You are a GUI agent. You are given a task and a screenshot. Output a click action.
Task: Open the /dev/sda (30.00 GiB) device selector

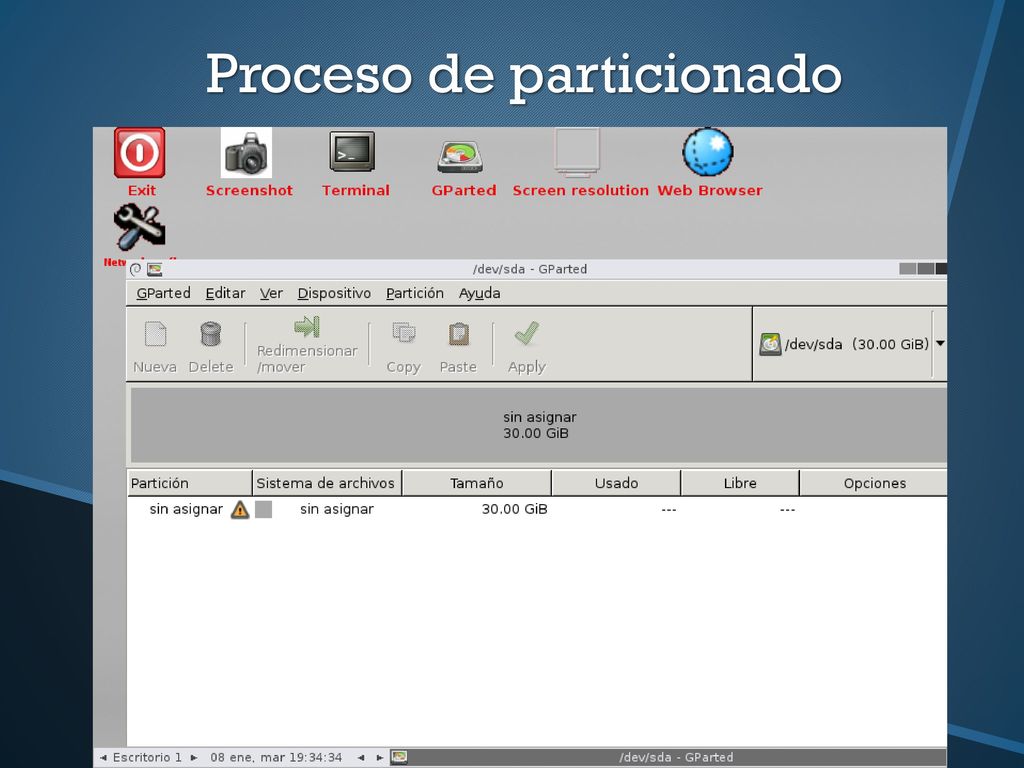coord(850,344)
